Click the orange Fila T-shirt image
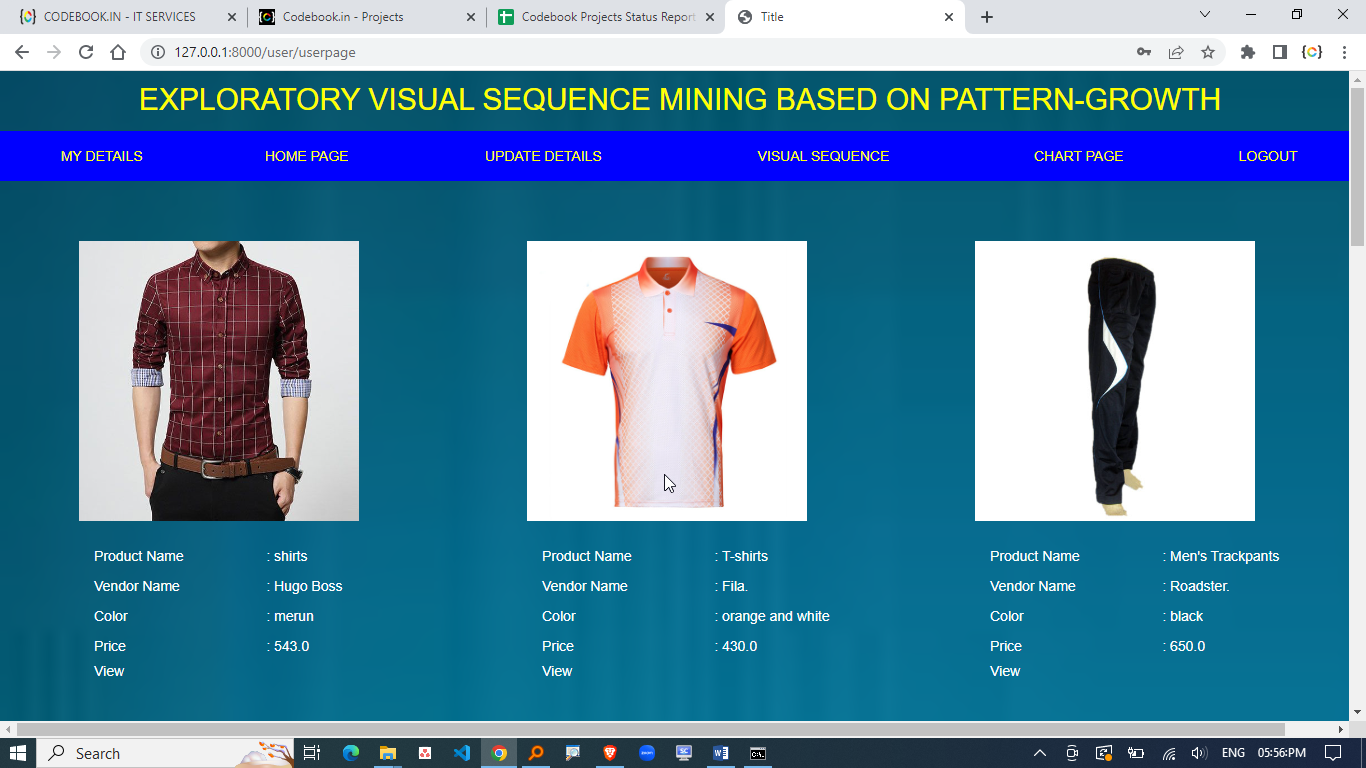The width and height of the screenshot is (1366, 768). point(667,381)
